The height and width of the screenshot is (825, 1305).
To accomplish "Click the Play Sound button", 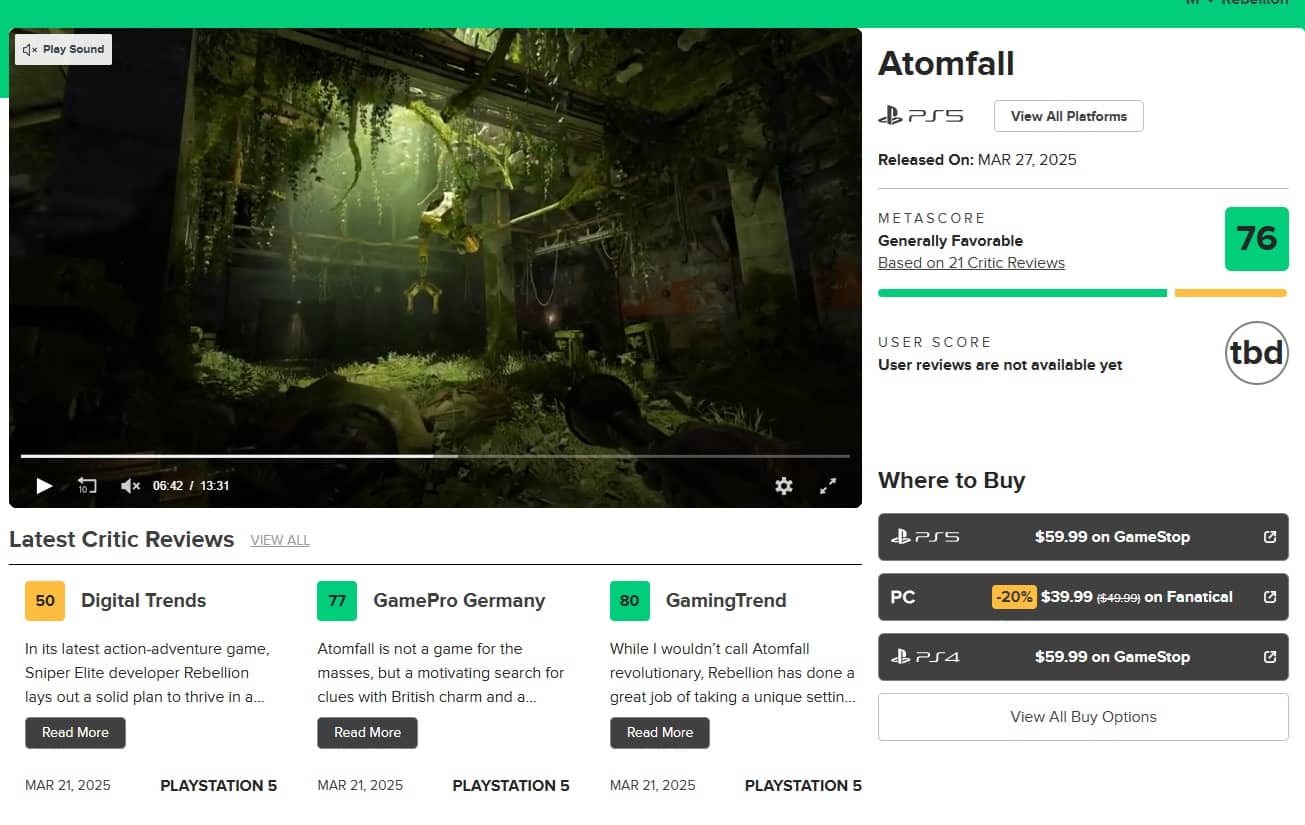I will click(63, 49).
